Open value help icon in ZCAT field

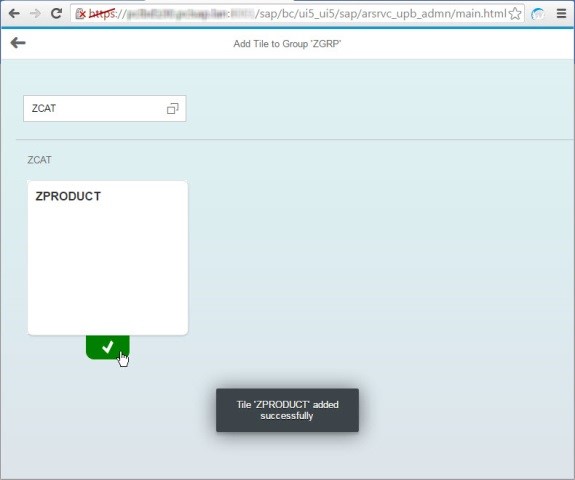coord(173,109)
